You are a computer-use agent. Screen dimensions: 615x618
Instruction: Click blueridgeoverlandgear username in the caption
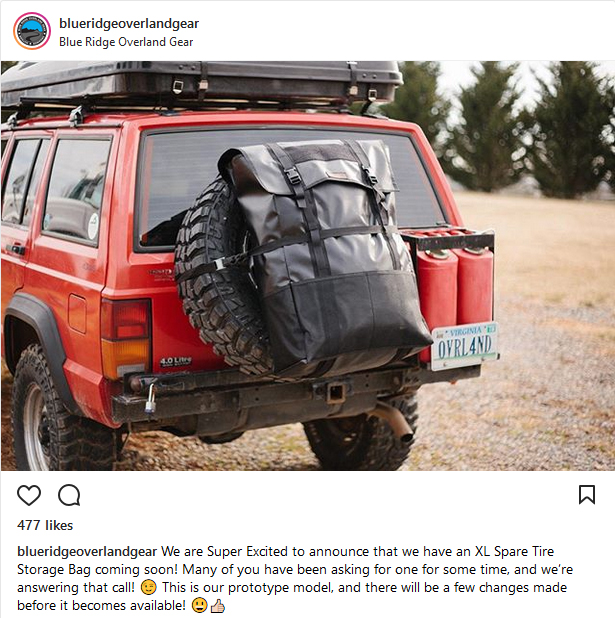87,551
